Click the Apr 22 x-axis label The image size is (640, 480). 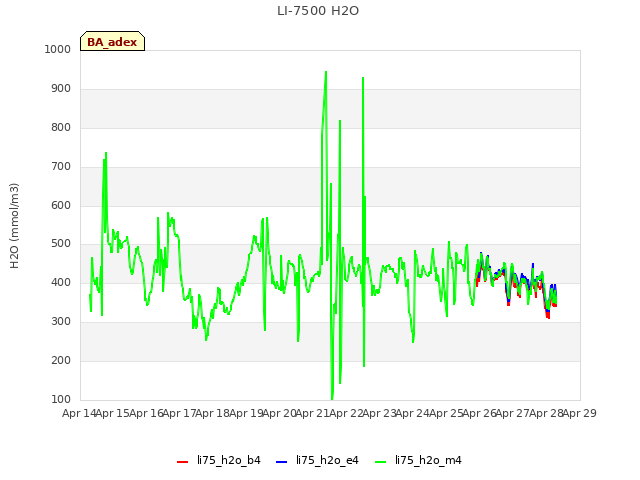(x=346, y=413)
